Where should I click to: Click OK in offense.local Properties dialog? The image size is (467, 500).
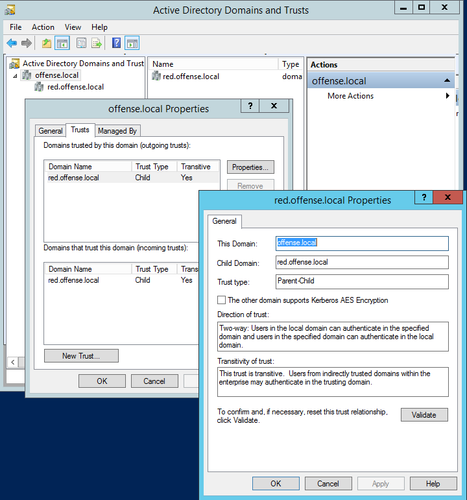tap(102, 381)
